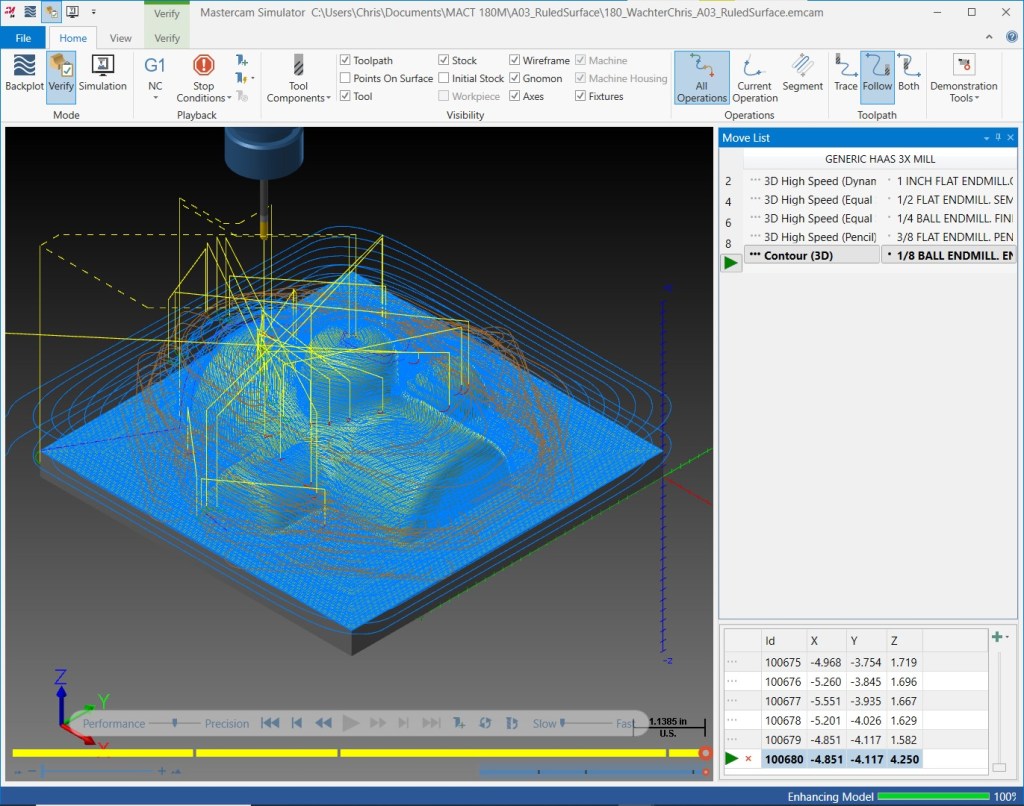Toggle the Wireframe checkbox
The width and height of the screenshot is (1024, 806).
point(515,60)
